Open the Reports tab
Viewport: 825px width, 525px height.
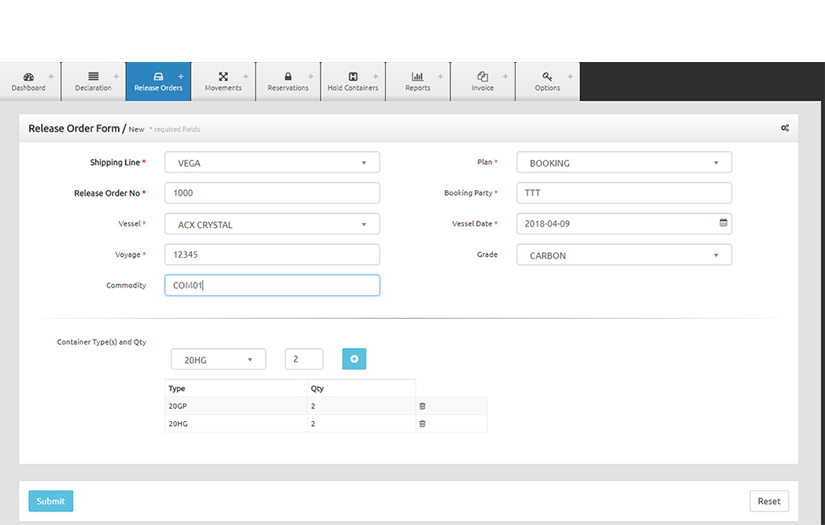[418, 82]
